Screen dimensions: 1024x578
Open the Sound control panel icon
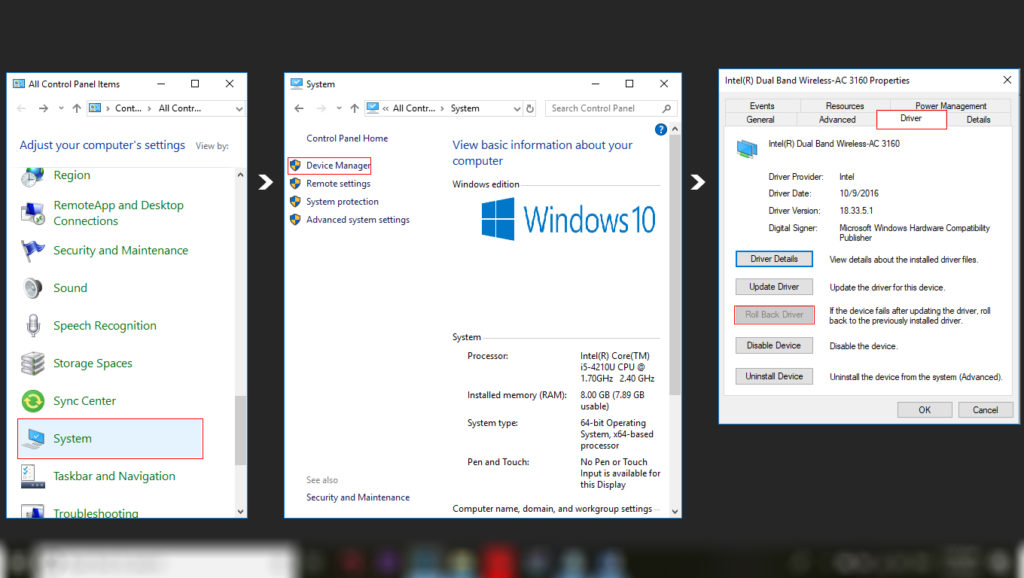click(33, 288)
